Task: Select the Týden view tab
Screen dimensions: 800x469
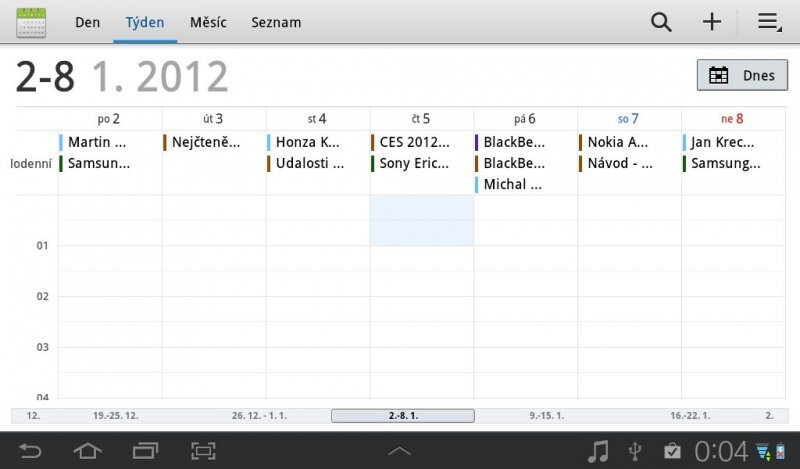Action: tap(145, 22)
